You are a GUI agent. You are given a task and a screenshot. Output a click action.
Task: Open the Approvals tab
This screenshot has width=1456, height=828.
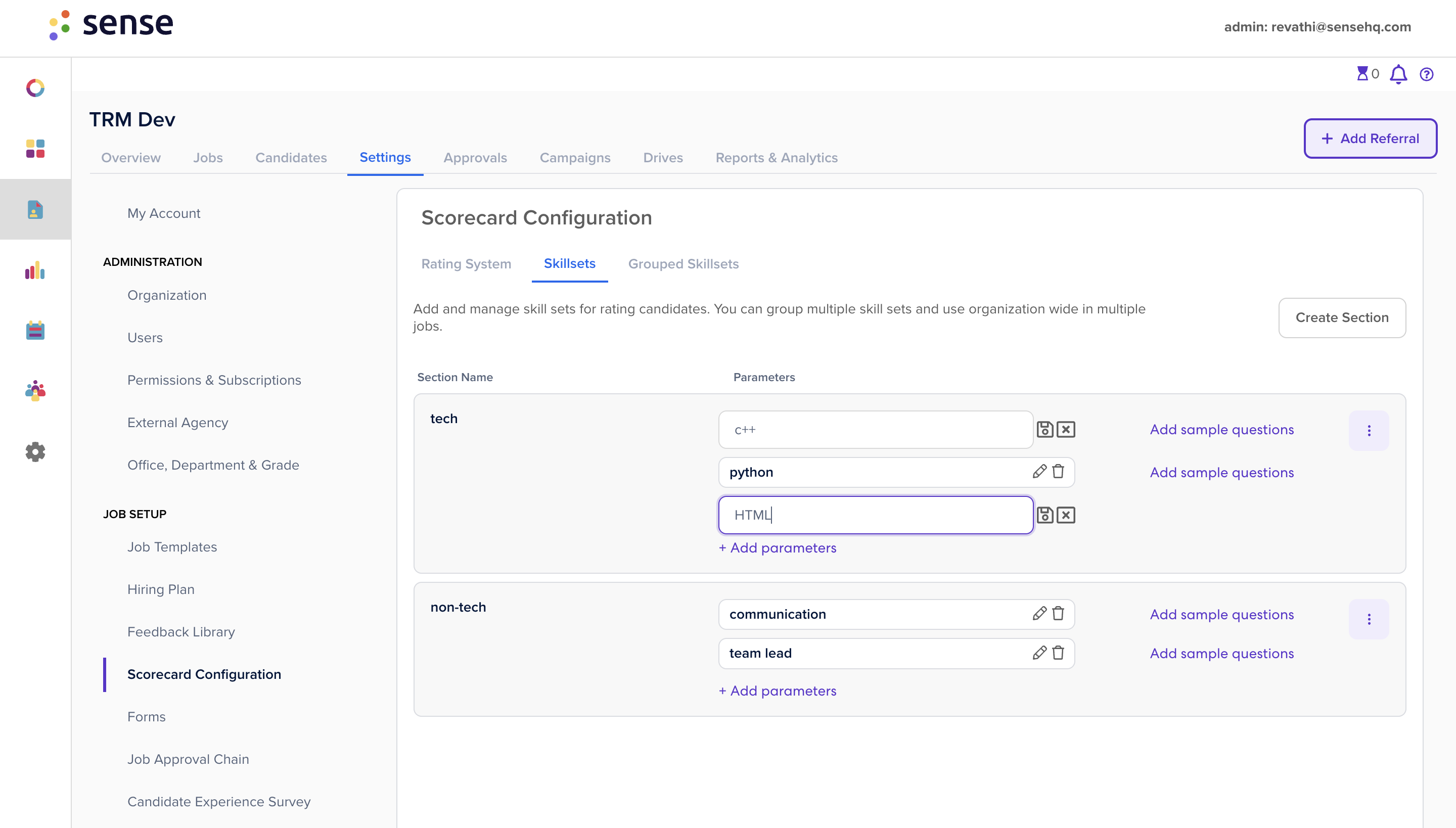(475, 158)
